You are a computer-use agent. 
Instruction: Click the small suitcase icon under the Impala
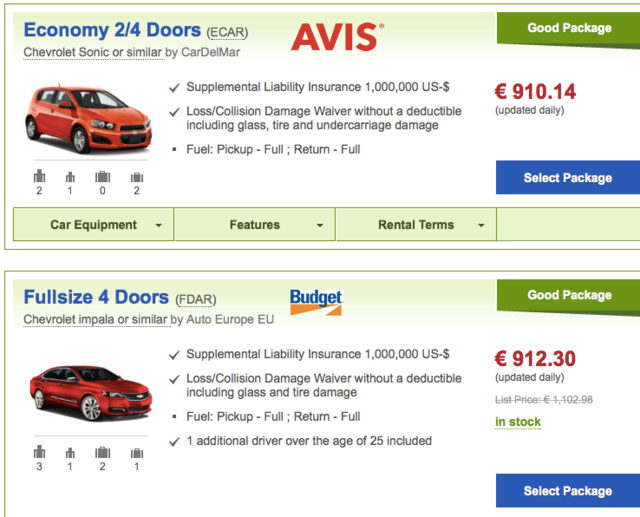[x=135, y=451]
